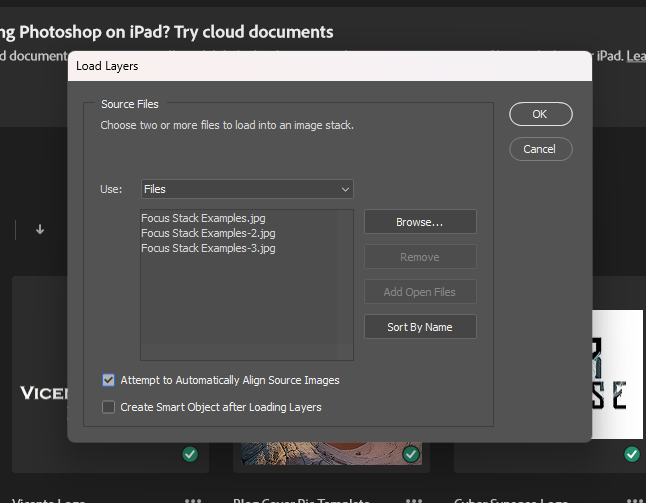Select Focus Stack Examples-2.jpg in list
Viewport: 646px width, 503px height.
point(208,233)
